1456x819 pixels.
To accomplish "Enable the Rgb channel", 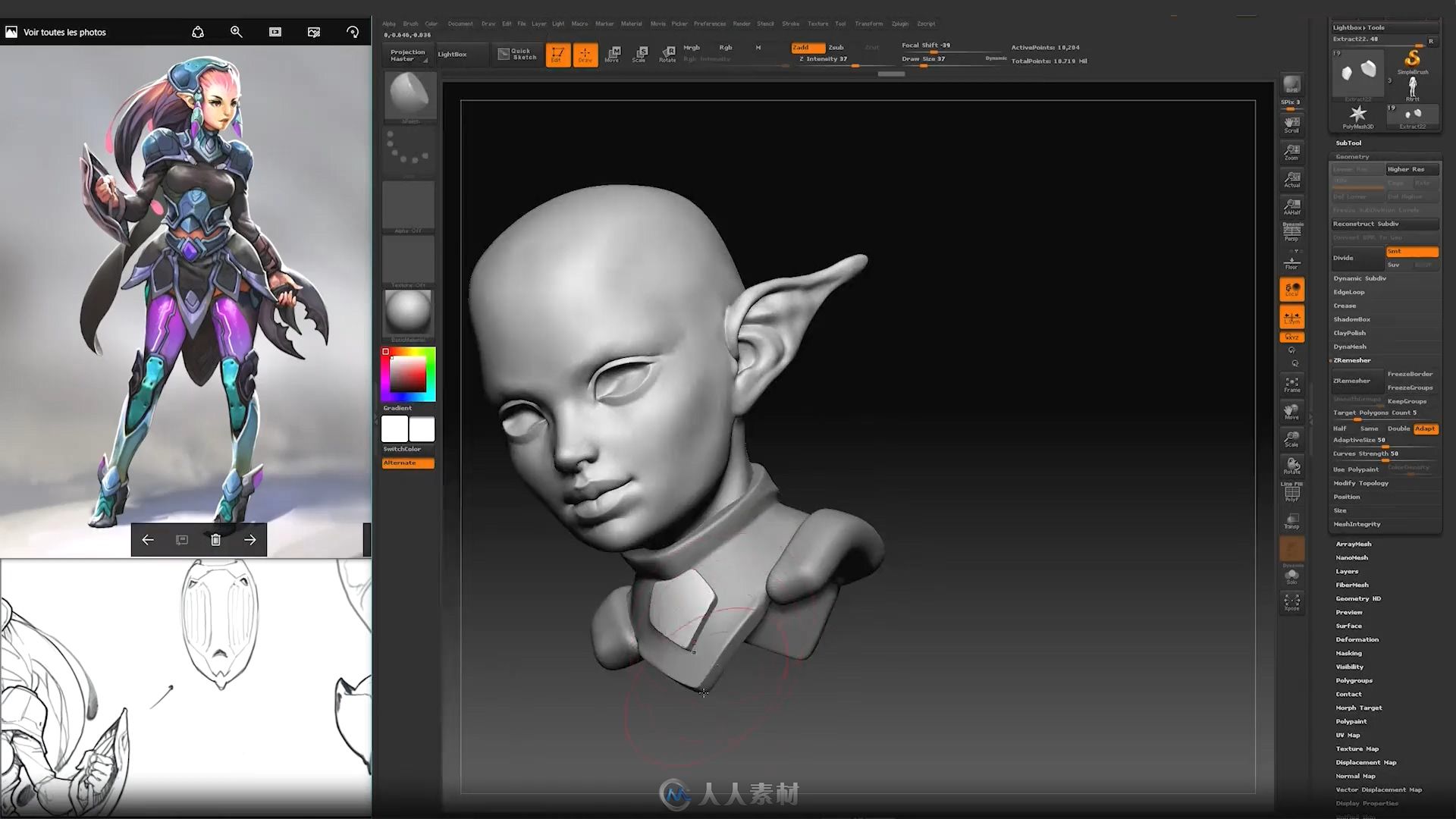I will click(726, 47).
